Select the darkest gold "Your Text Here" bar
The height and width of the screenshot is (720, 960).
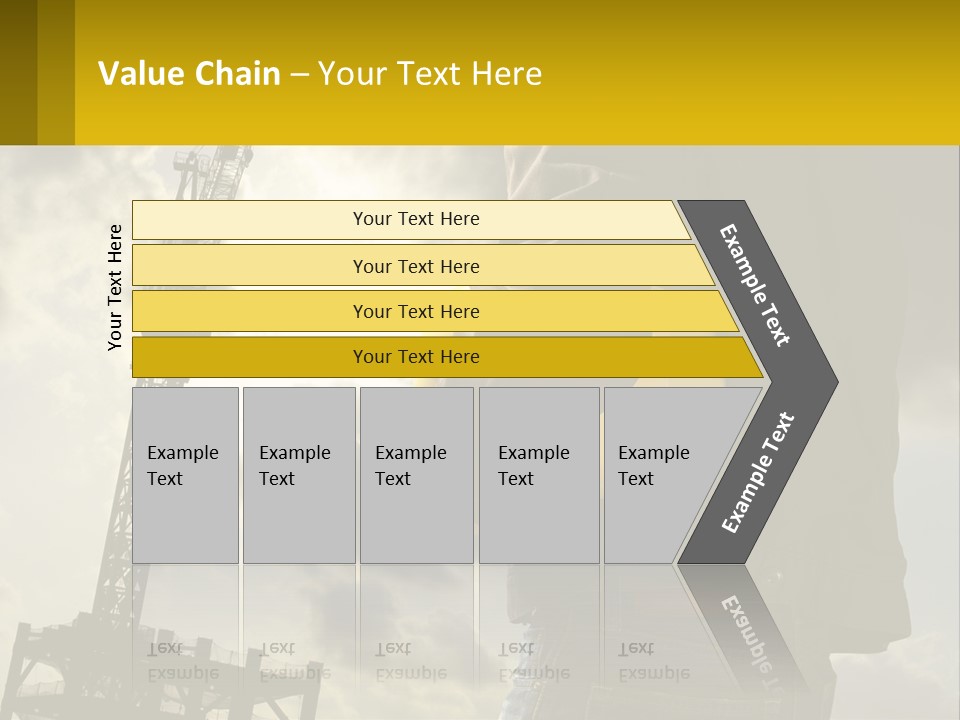coord(415,357)
